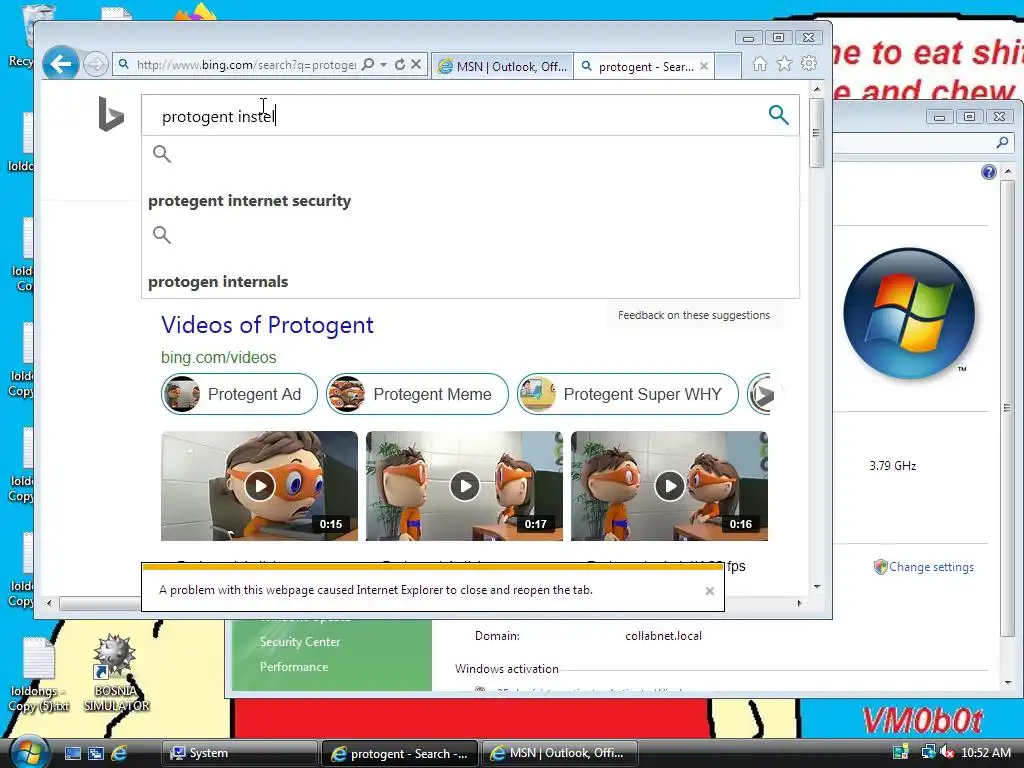Select the Protegent Super WHY filter chip
The height and width of the screenshot is (768, 1024).
(x=628, y=394)
